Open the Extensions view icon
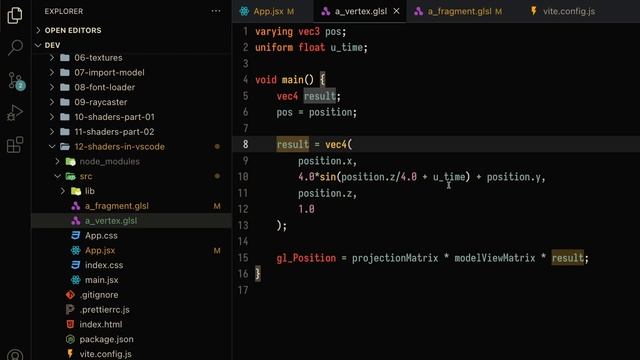The image size is (640, 360). (15, 145)
